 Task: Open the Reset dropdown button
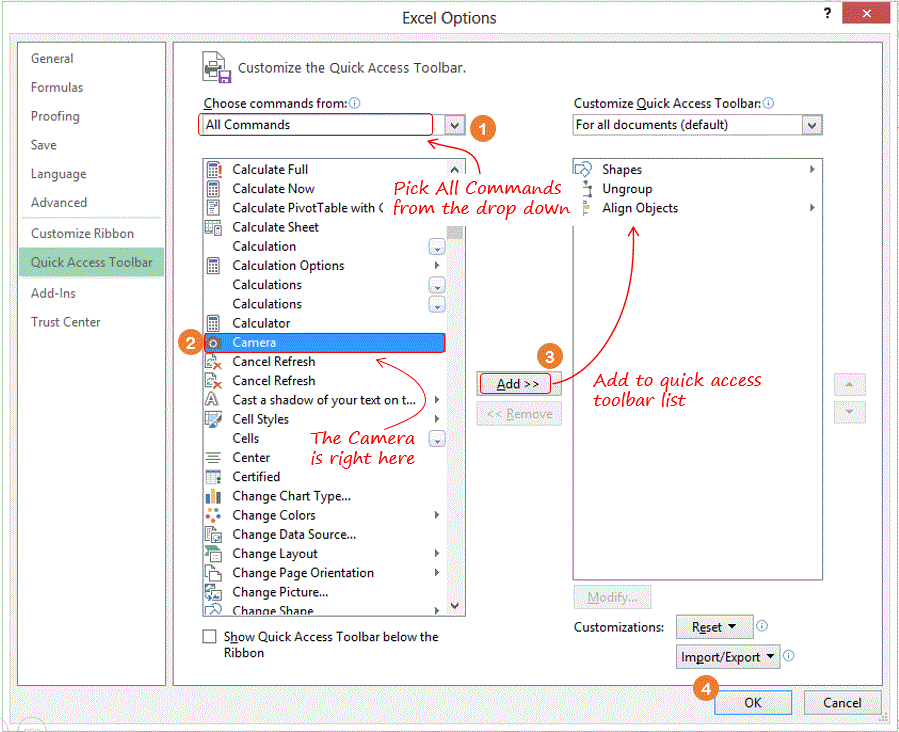tap(714, 627)
